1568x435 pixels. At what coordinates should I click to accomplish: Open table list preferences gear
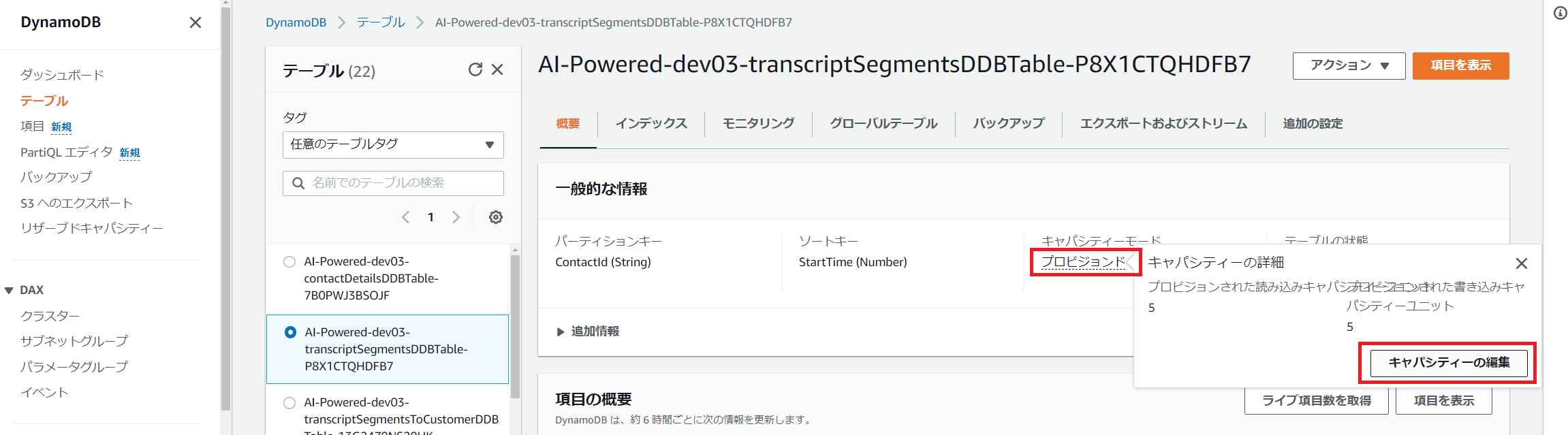[496, 217]
